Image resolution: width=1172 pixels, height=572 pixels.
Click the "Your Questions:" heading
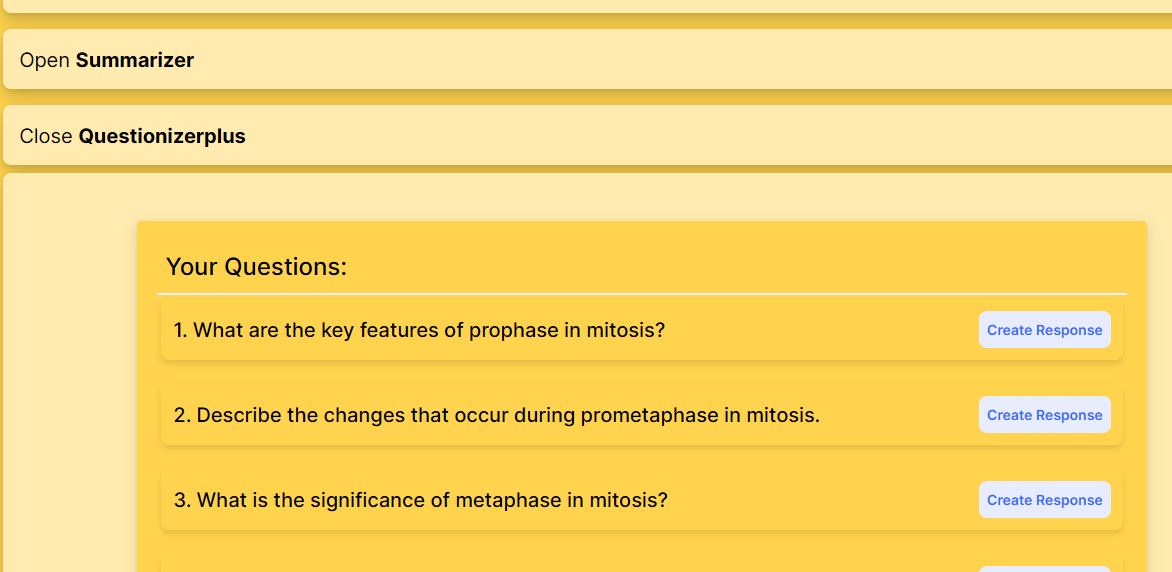click(x=256, y=267)
